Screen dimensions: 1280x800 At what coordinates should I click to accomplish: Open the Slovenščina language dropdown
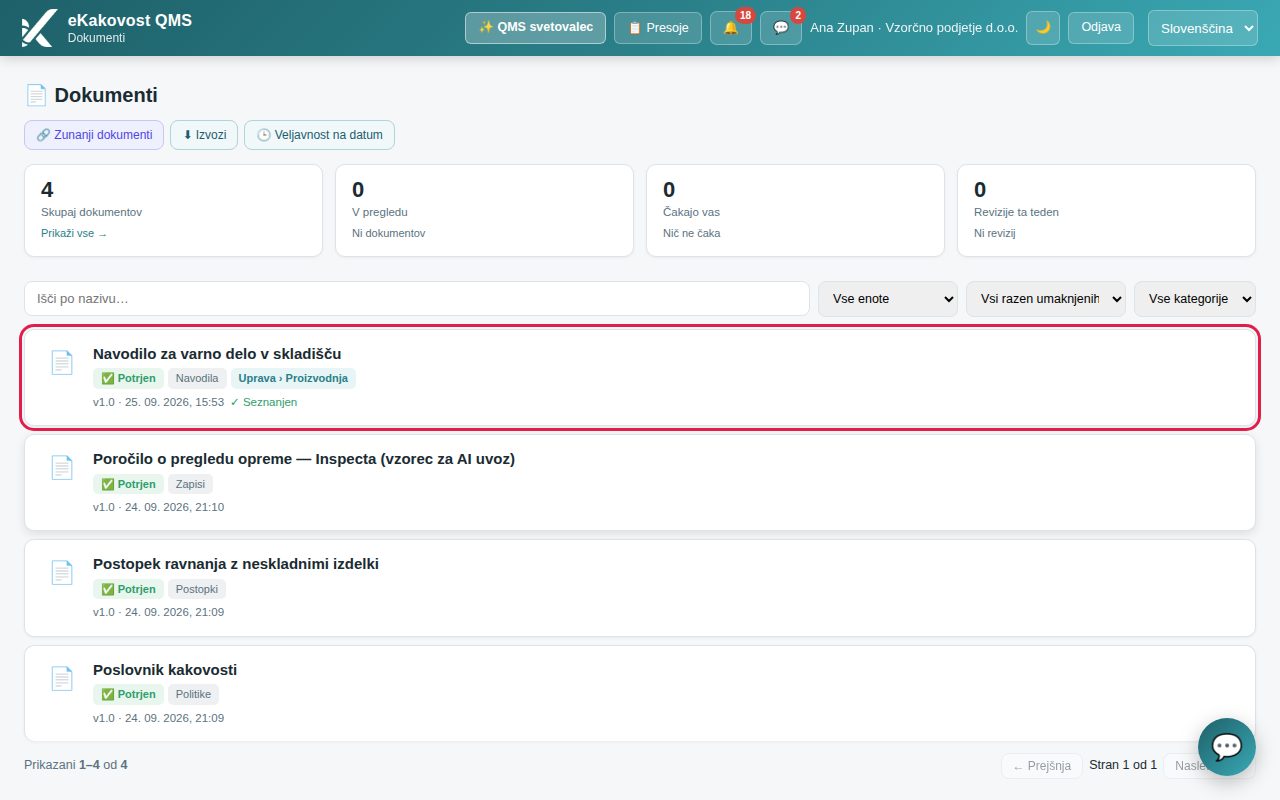point(1203,28)
